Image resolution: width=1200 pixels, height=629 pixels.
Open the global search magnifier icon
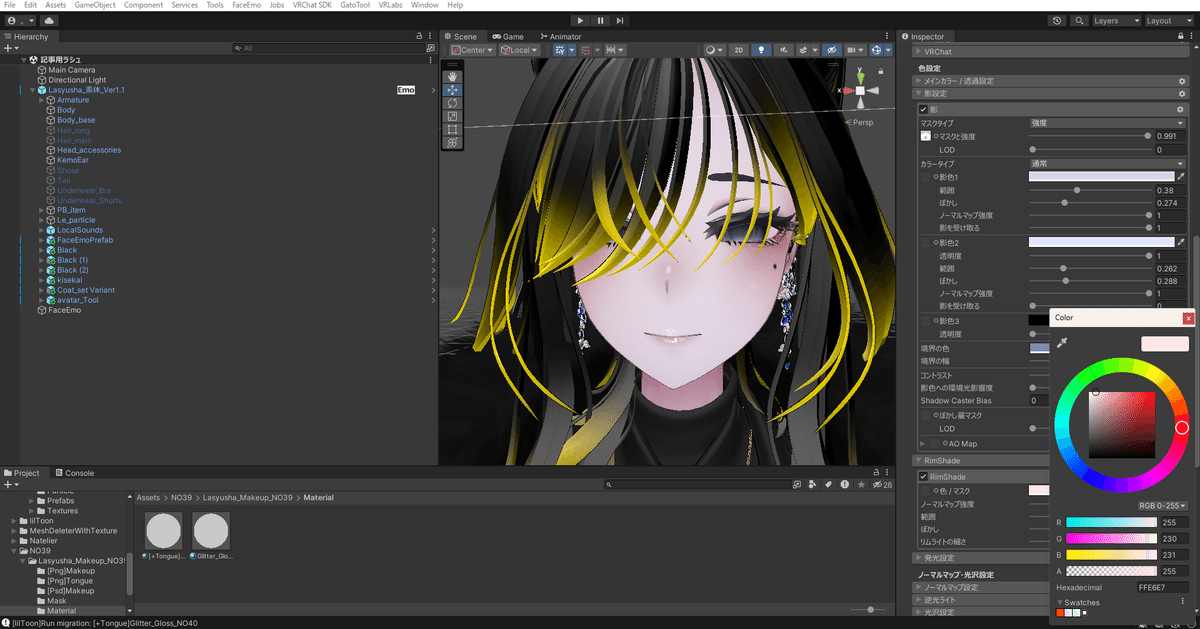click(x=1080, y=20)
